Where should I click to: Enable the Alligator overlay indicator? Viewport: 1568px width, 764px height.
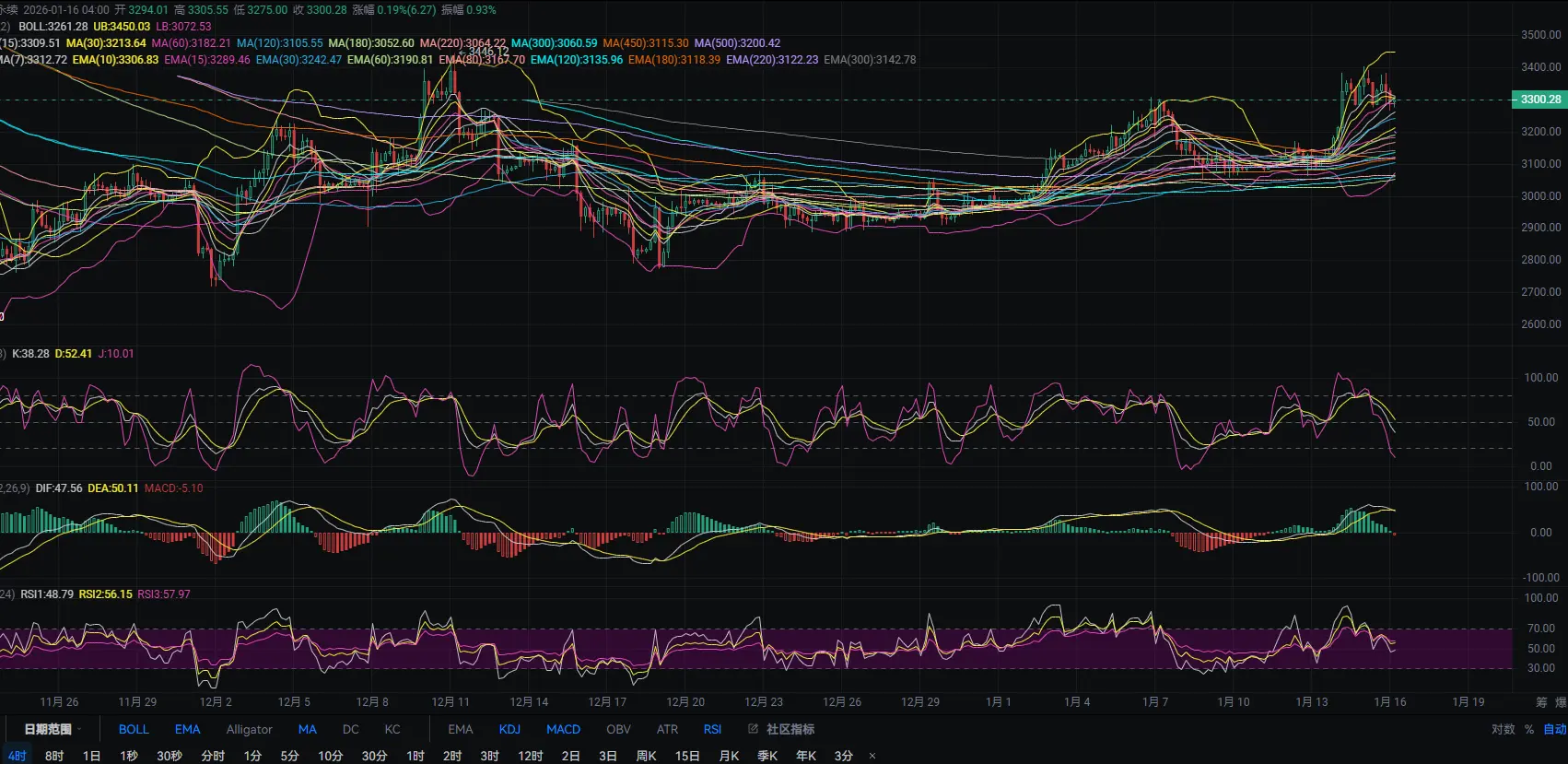pyautogui.click(x=249, y=729)
